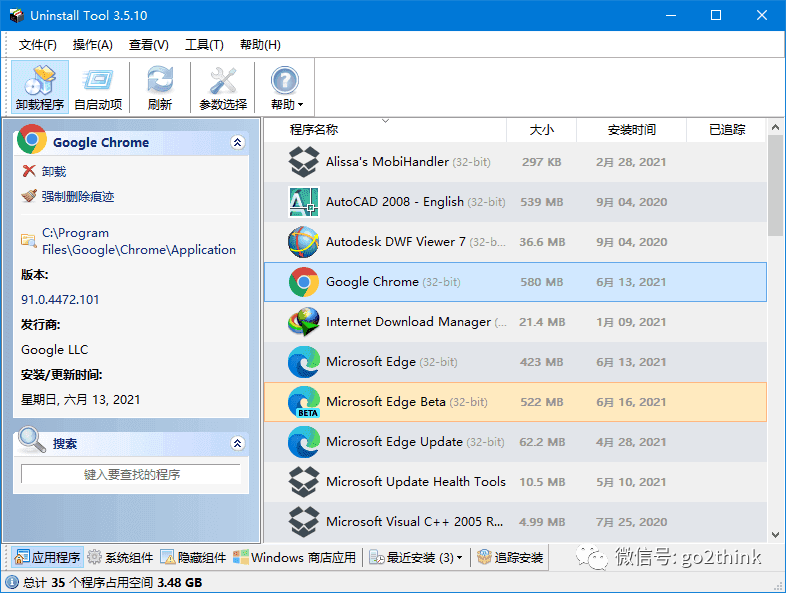This screenshot has width=786, height=593.
Task: Click the info icon in status bar
Action: [x=12, y=582]
